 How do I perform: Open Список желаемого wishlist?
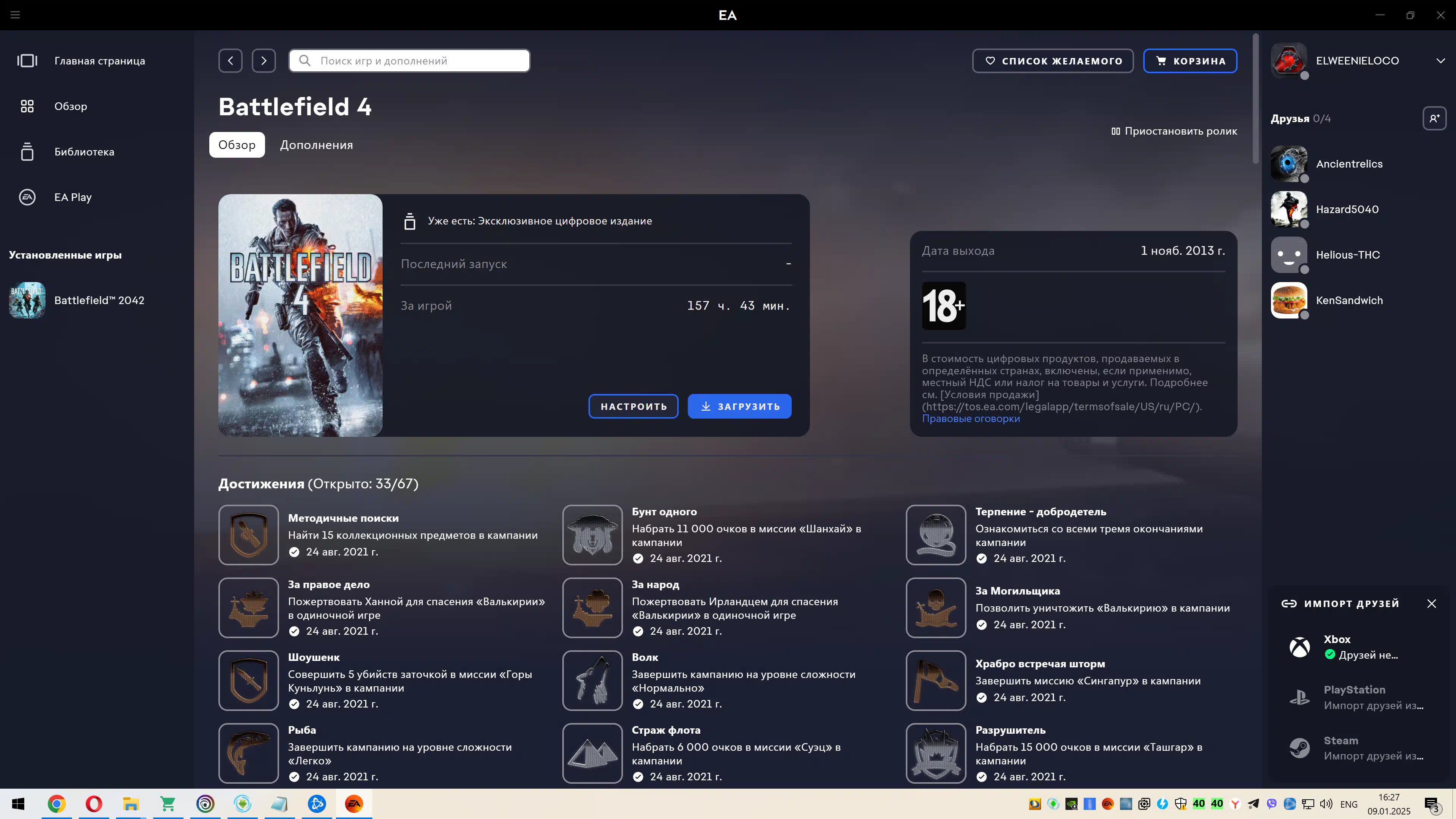tap(1053, 61)
